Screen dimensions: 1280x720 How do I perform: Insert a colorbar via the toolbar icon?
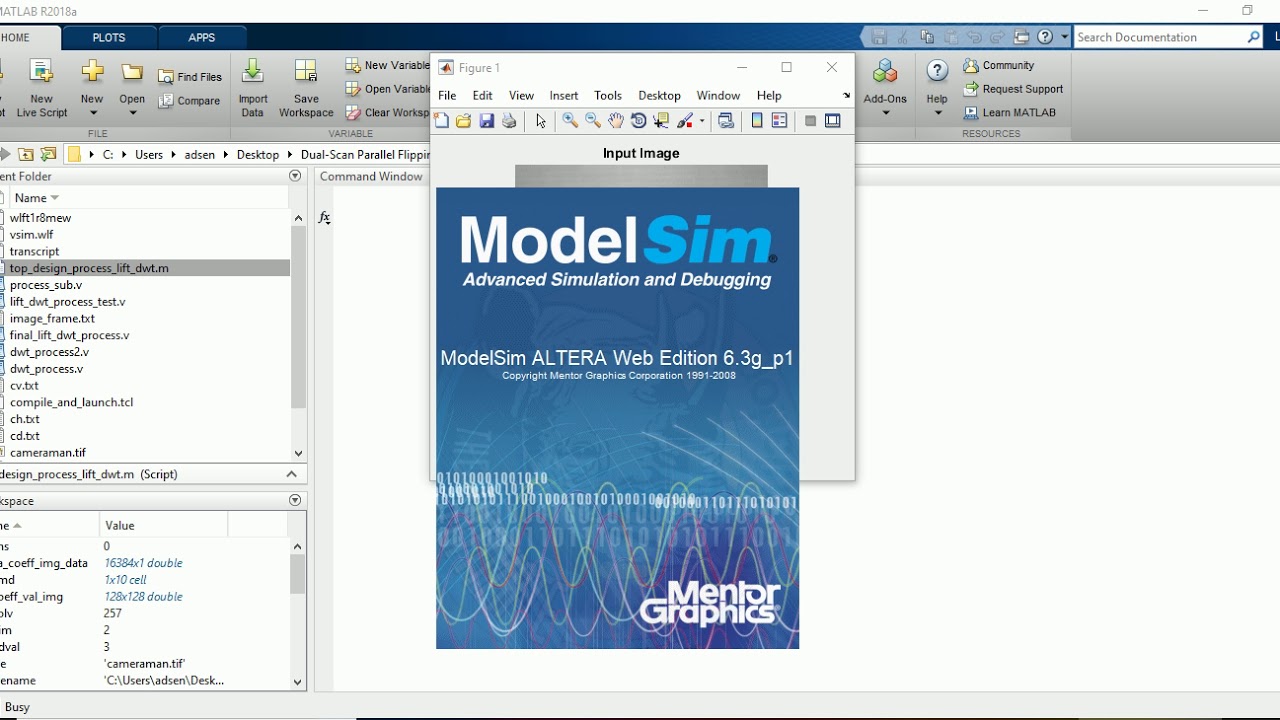(757, 121)
